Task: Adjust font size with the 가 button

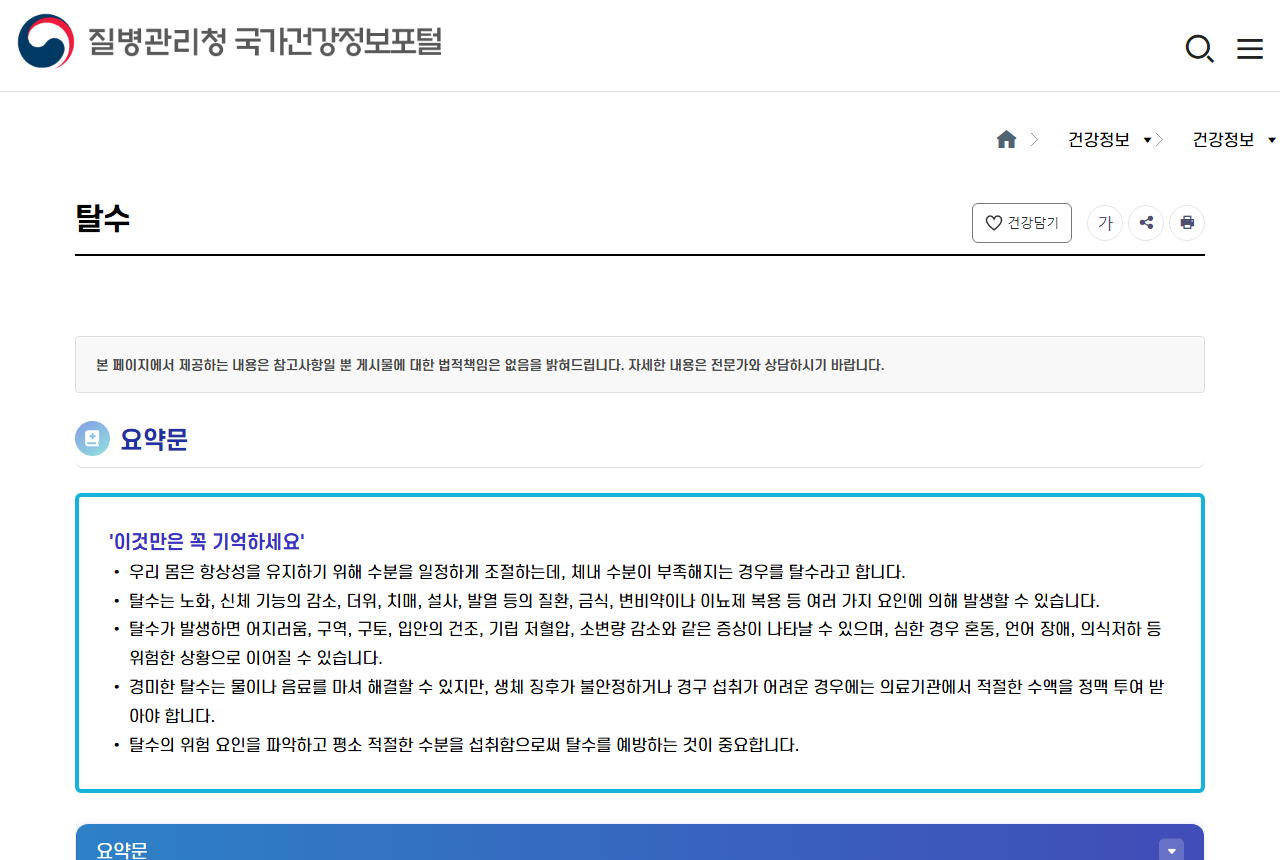Action: click(1105, 223)
